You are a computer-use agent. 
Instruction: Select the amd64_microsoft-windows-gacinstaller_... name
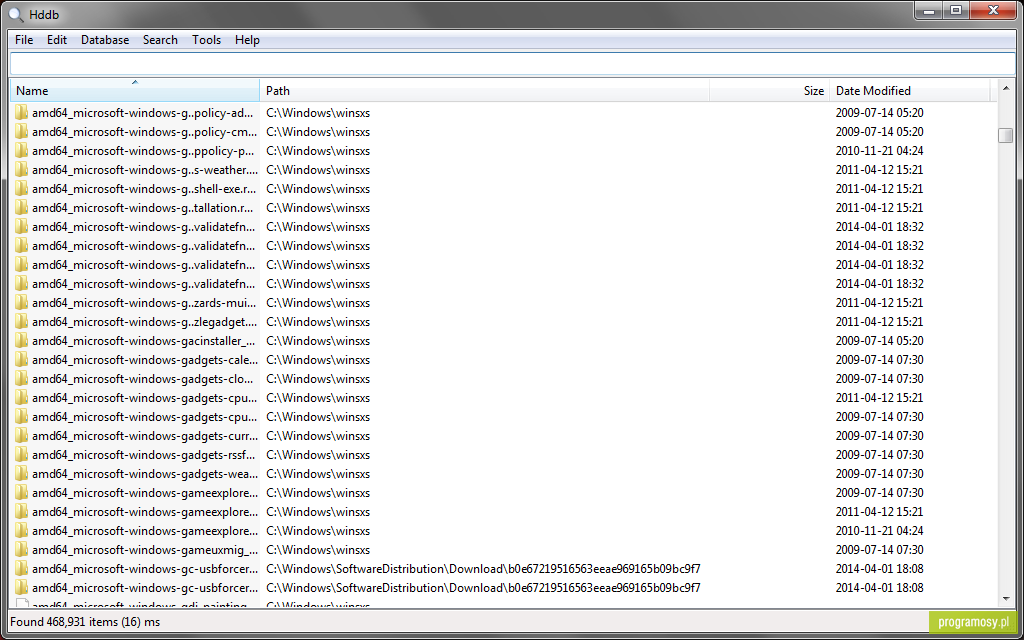(144, 341)
